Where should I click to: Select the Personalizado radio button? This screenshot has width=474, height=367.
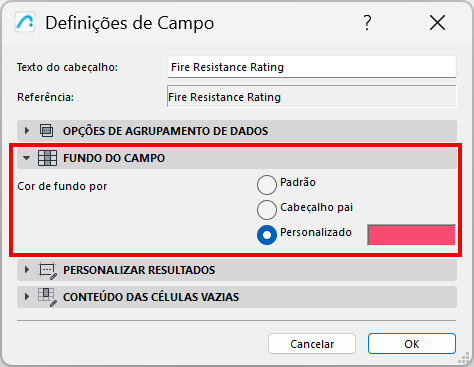tap(267, 235)
